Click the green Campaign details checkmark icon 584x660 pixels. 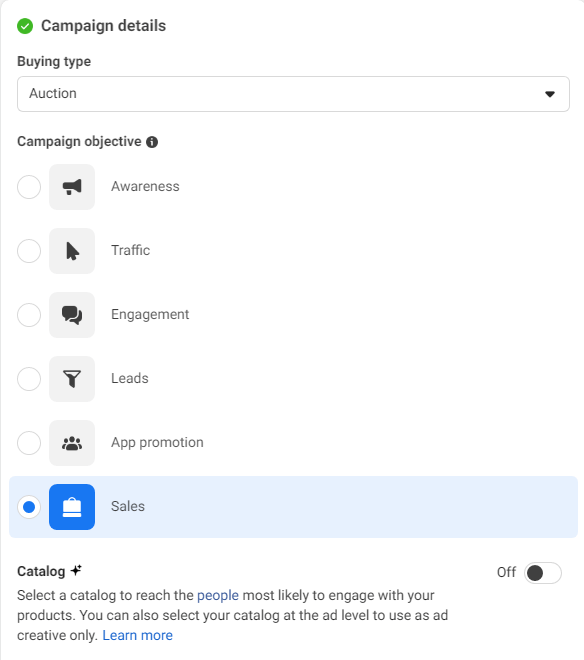pyautogui.click(x=25, y=26)
